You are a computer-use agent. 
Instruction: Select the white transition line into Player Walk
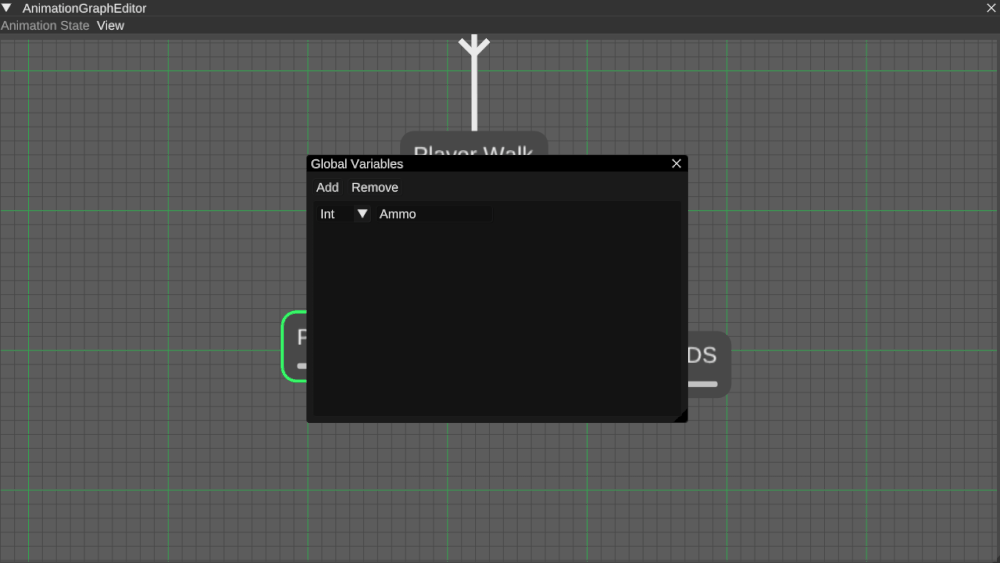[x=474, y=95]
